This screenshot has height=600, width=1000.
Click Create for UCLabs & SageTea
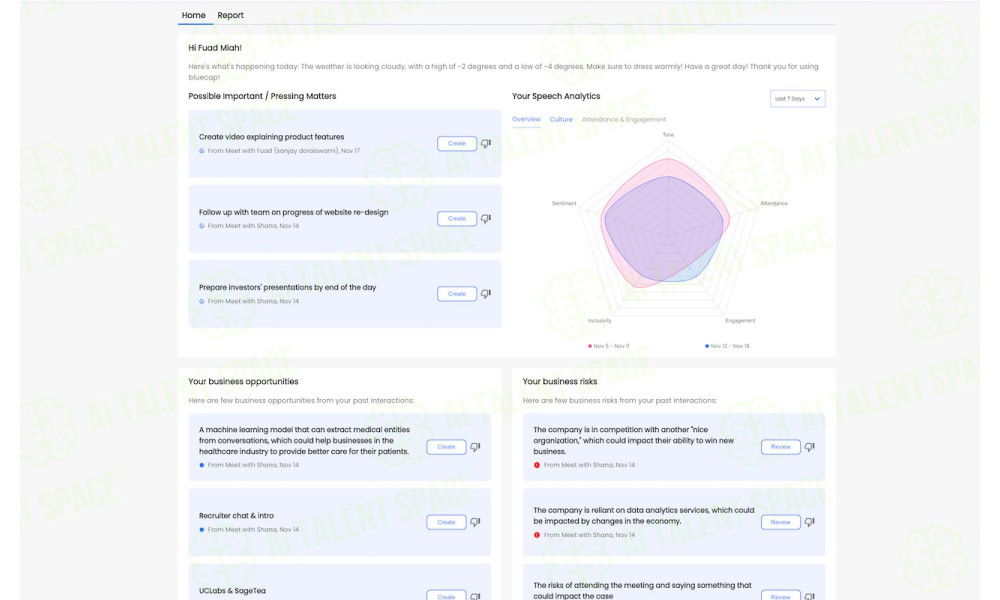[x=446, y=596]
